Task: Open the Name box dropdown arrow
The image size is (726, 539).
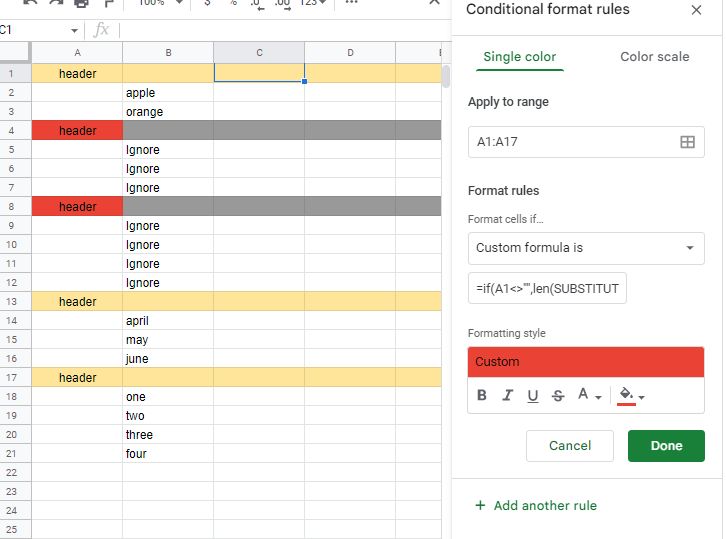Action: coord(74,31)
